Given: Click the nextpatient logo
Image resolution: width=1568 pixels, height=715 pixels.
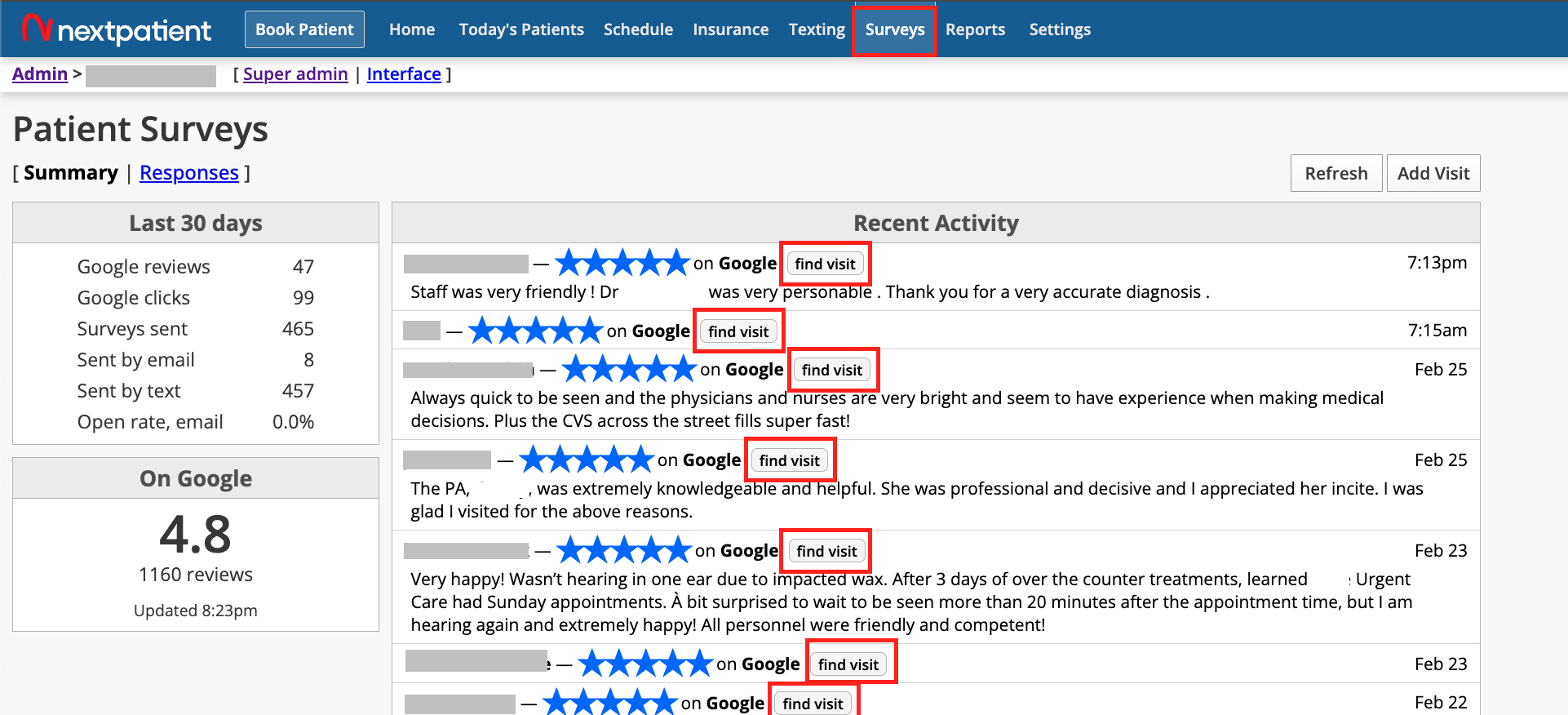Looking at the screenshot, I should click(x=117, y=29).
